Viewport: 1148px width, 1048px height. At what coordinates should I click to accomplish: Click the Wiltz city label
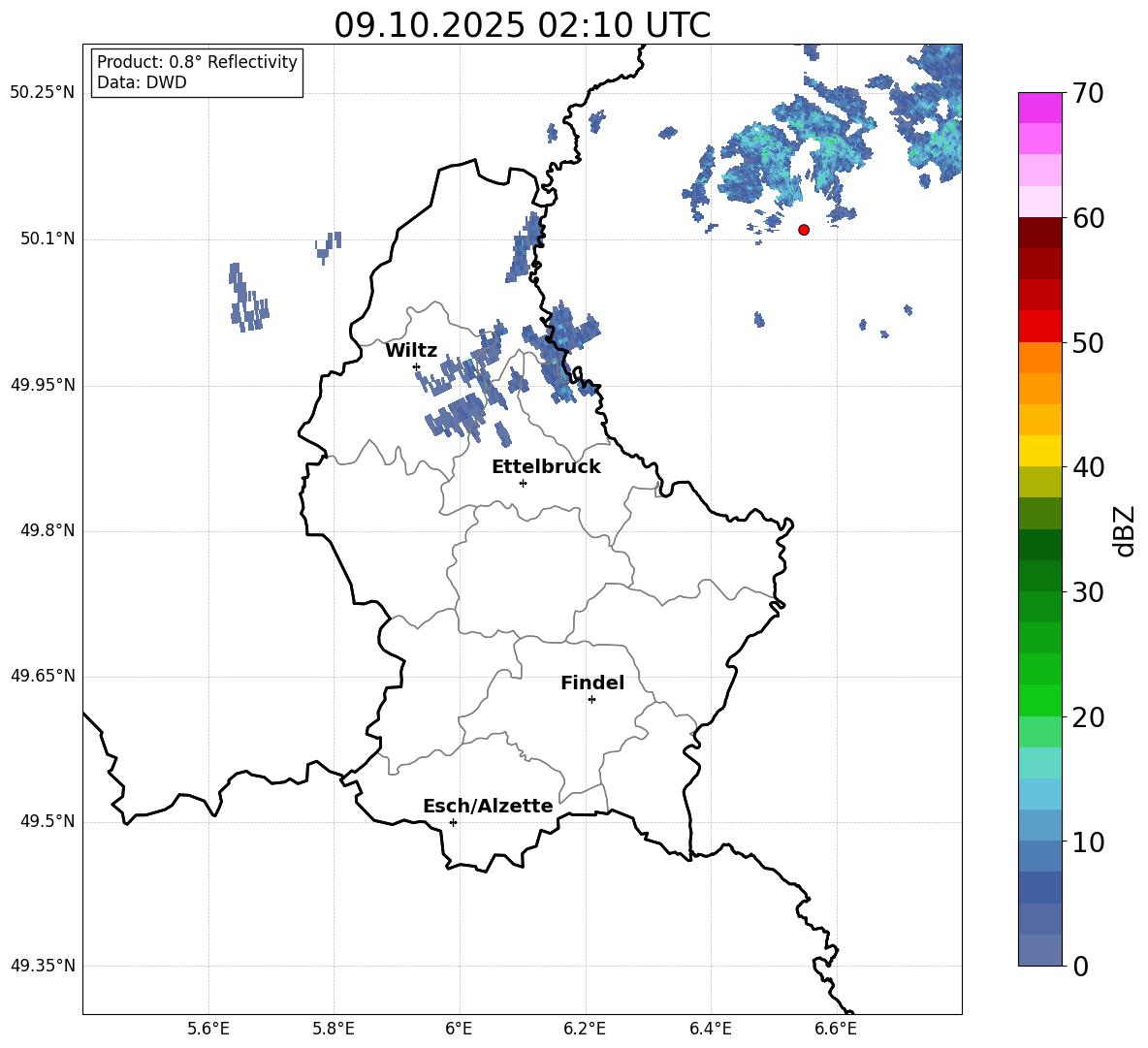click(411, 351)
